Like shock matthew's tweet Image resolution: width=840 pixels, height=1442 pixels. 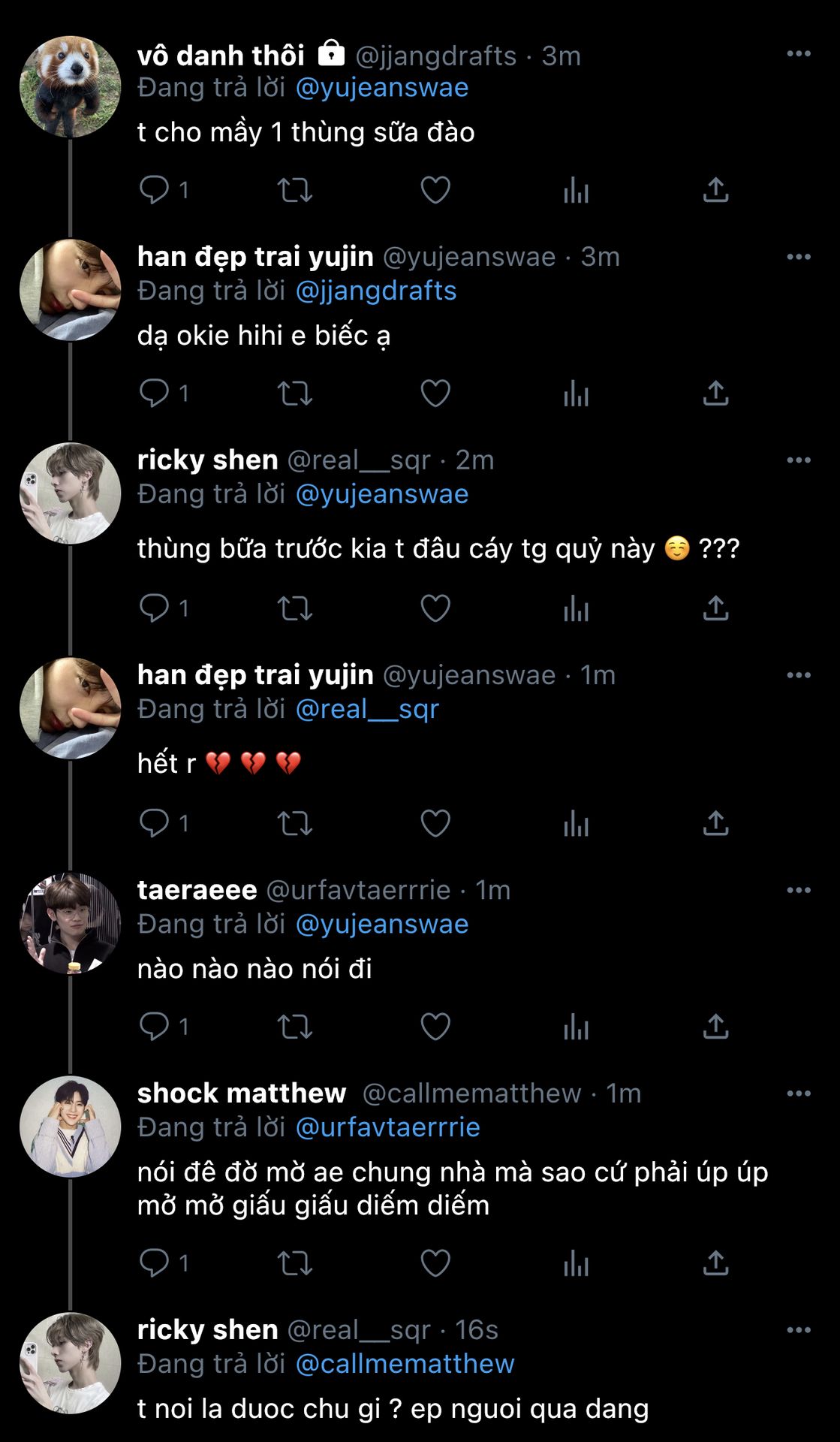click(435, 1263)
